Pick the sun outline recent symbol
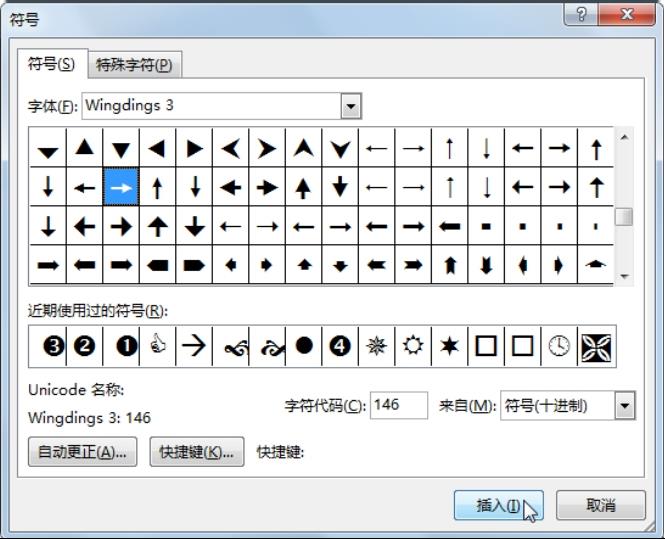Screen dimensions: 665x539 click(x=413, y=346)
